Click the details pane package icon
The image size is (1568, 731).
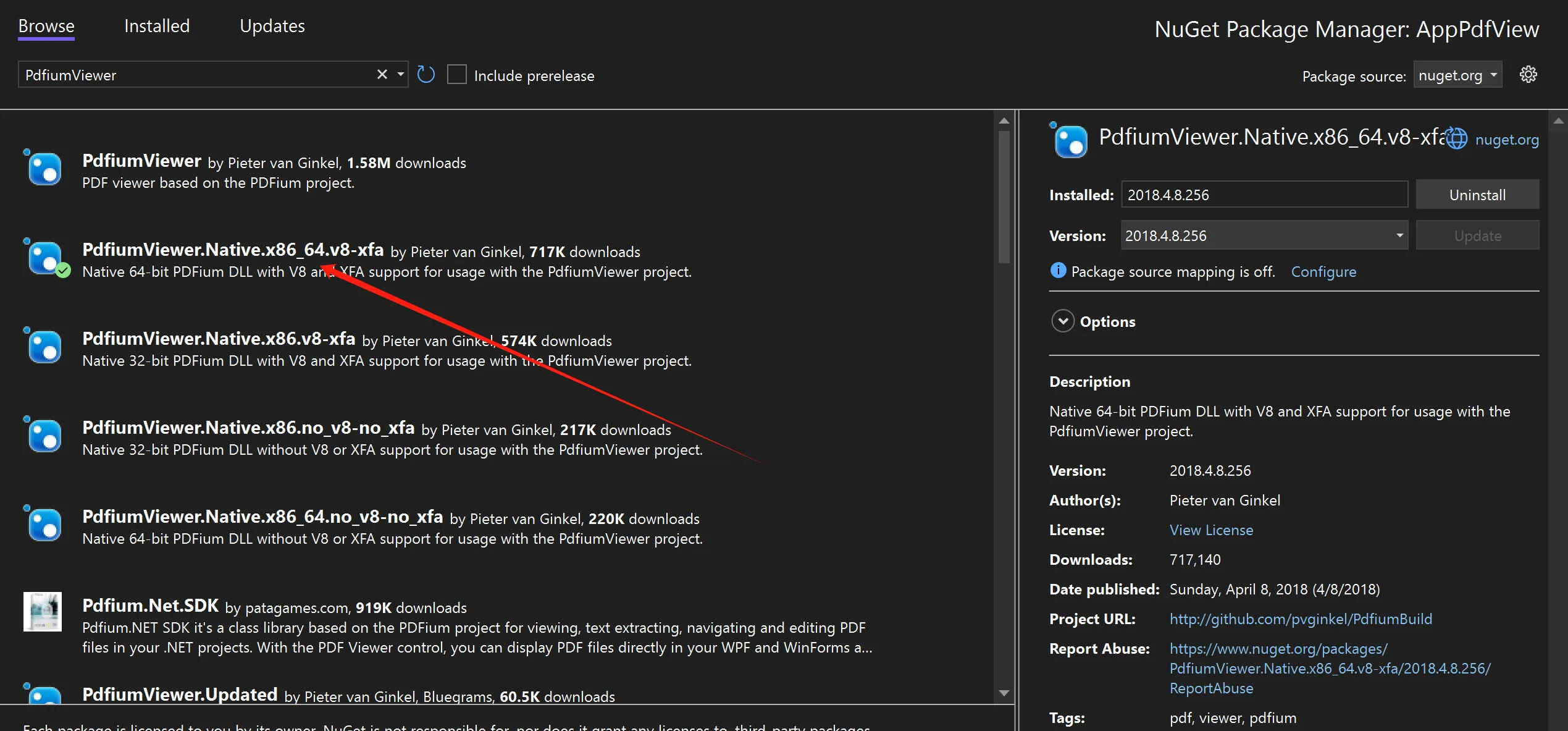pyautogui.click(x=1070, y=140)
